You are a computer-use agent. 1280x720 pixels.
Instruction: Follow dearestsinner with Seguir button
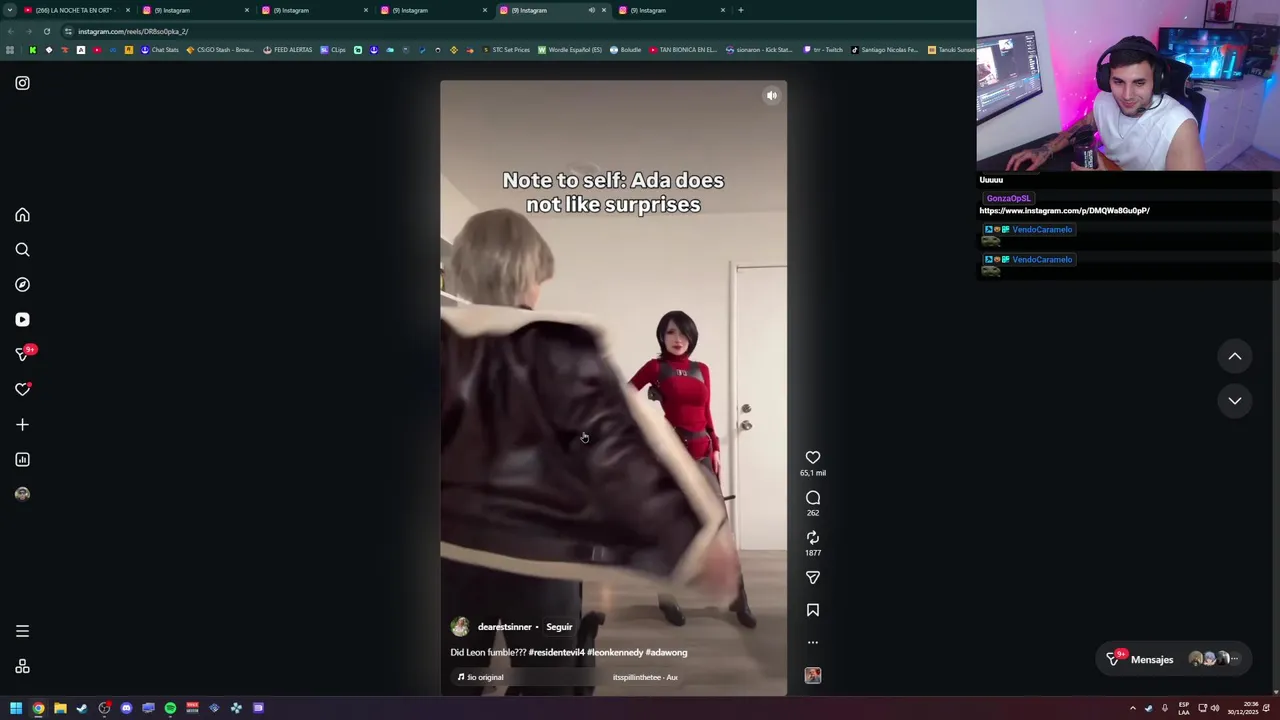[559, 627]
